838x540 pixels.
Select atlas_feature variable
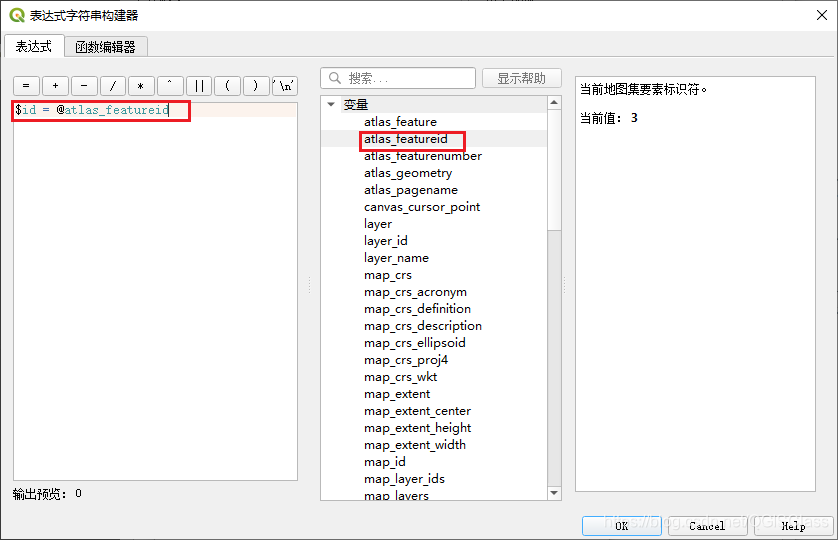(400, 122)
